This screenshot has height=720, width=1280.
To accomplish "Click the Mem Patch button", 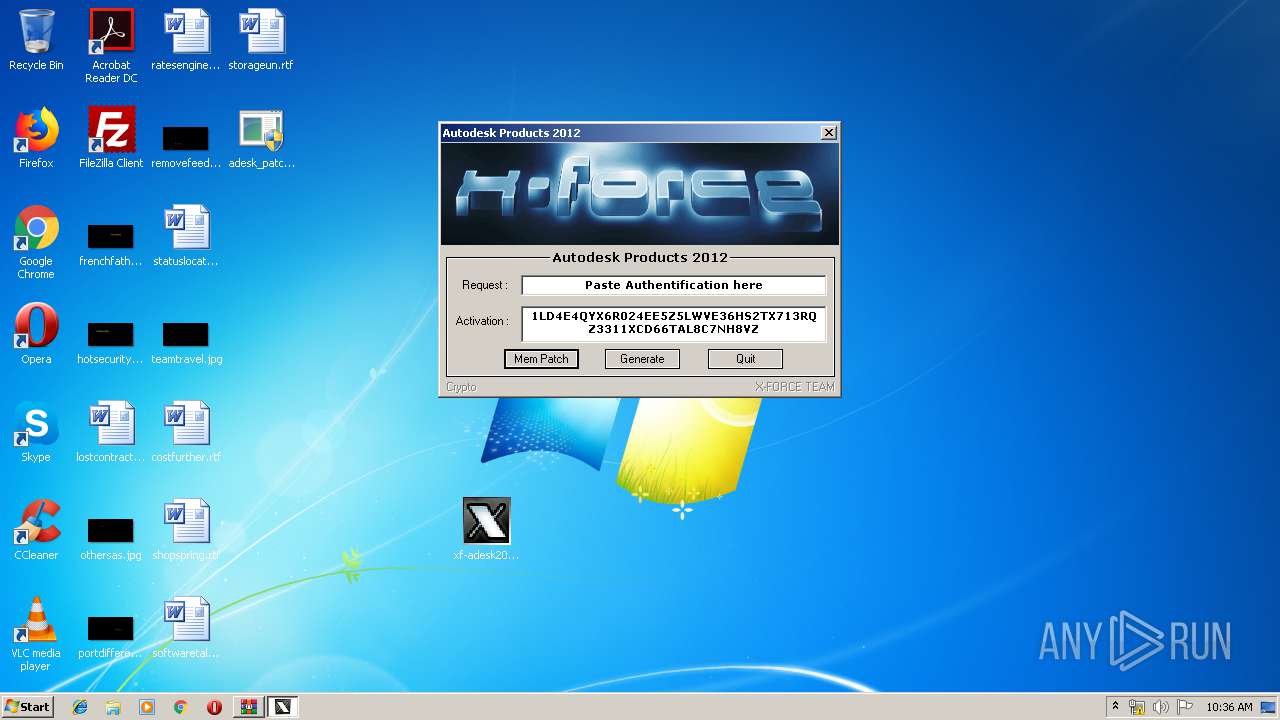I will click(541, 359).
